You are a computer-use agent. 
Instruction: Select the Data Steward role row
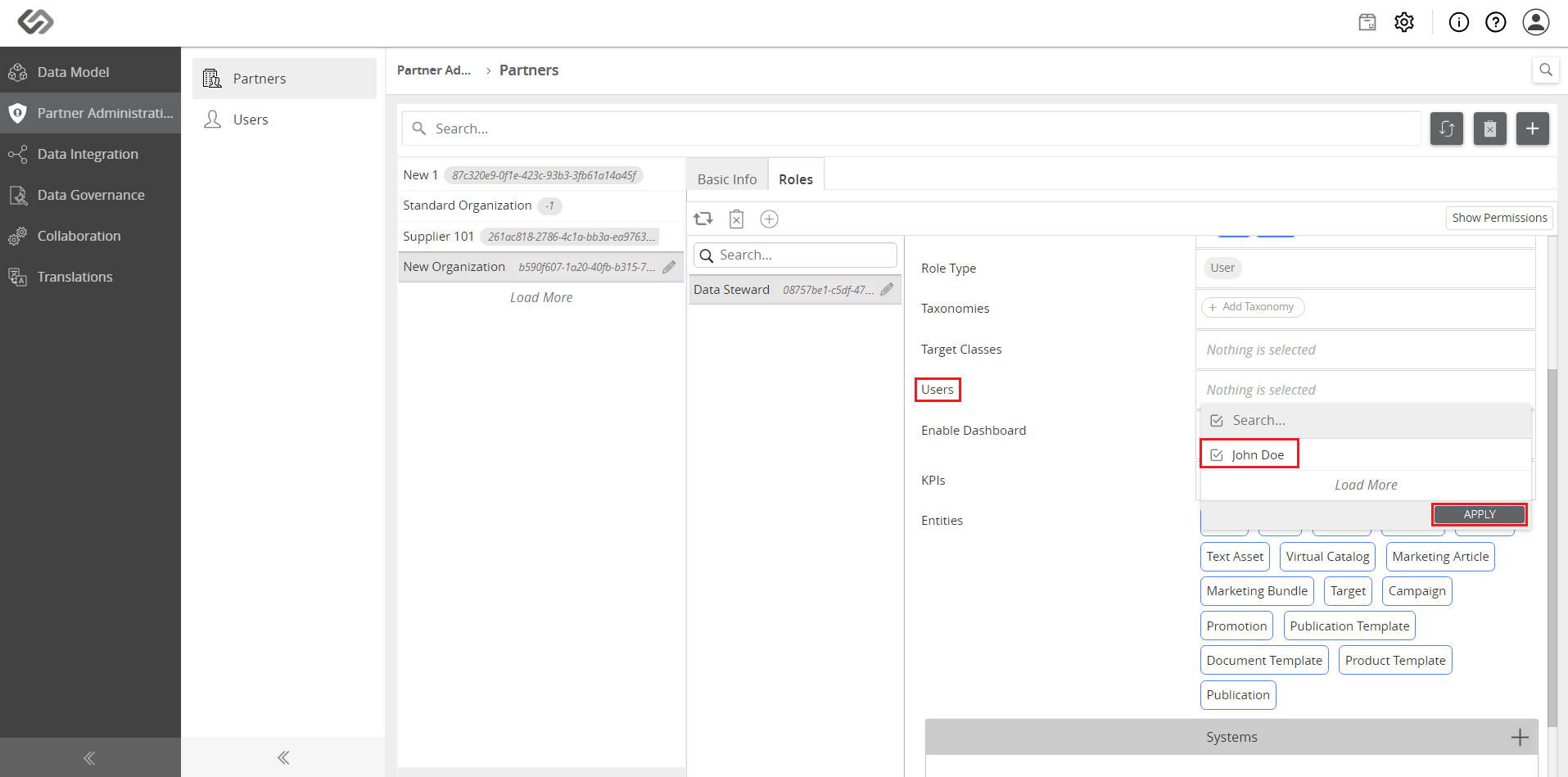click(795, 290)
